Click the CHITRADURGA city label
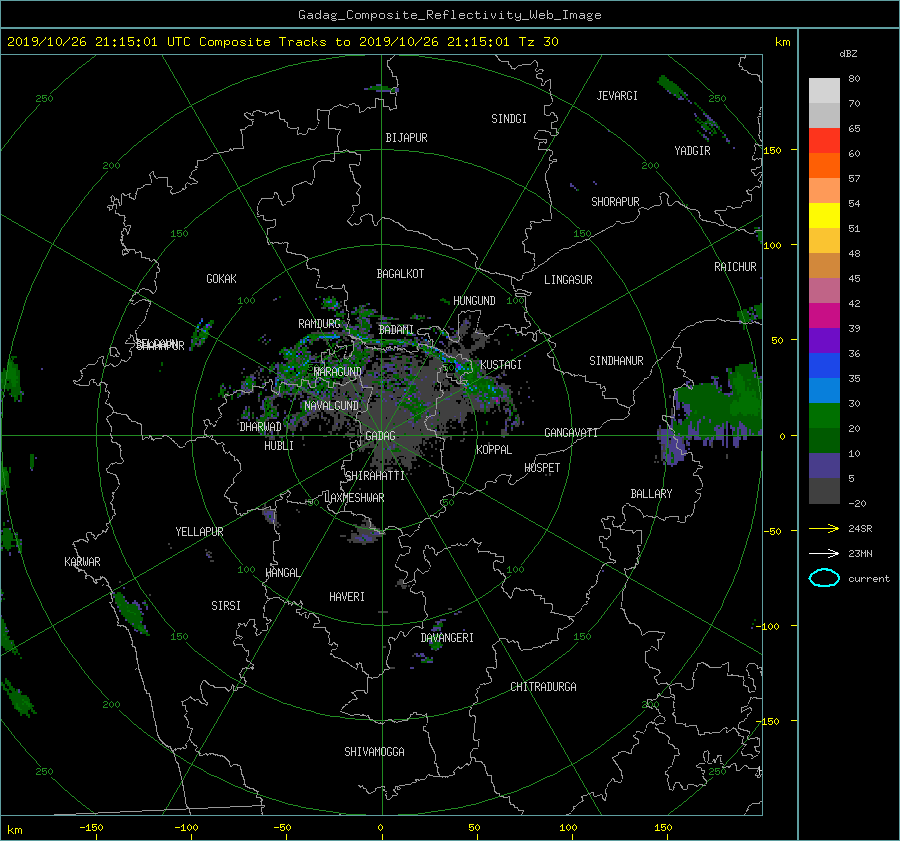This screenshot has width=900, height=841. (543, 687)
